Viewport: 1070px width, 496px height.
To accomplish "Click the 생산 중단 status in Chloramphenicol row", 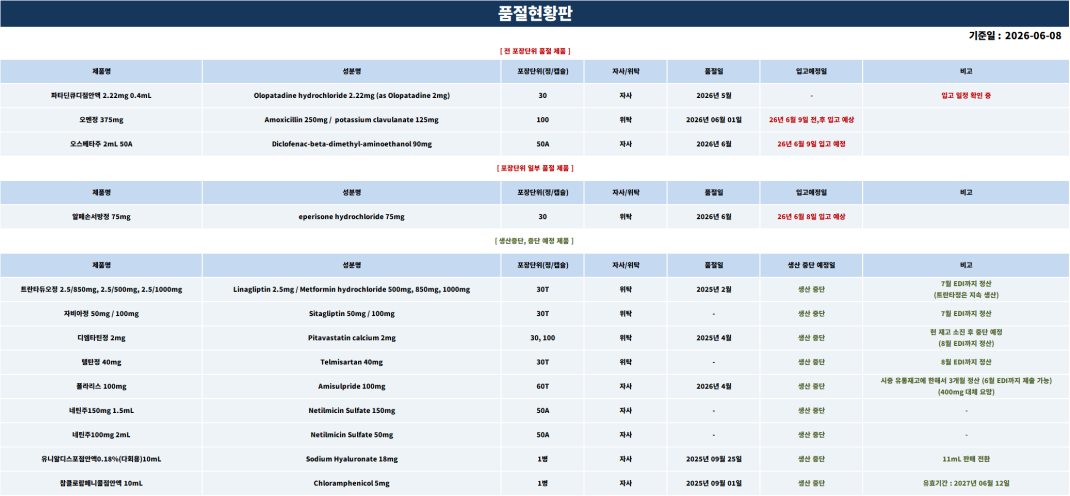I will tap(811, 484).
